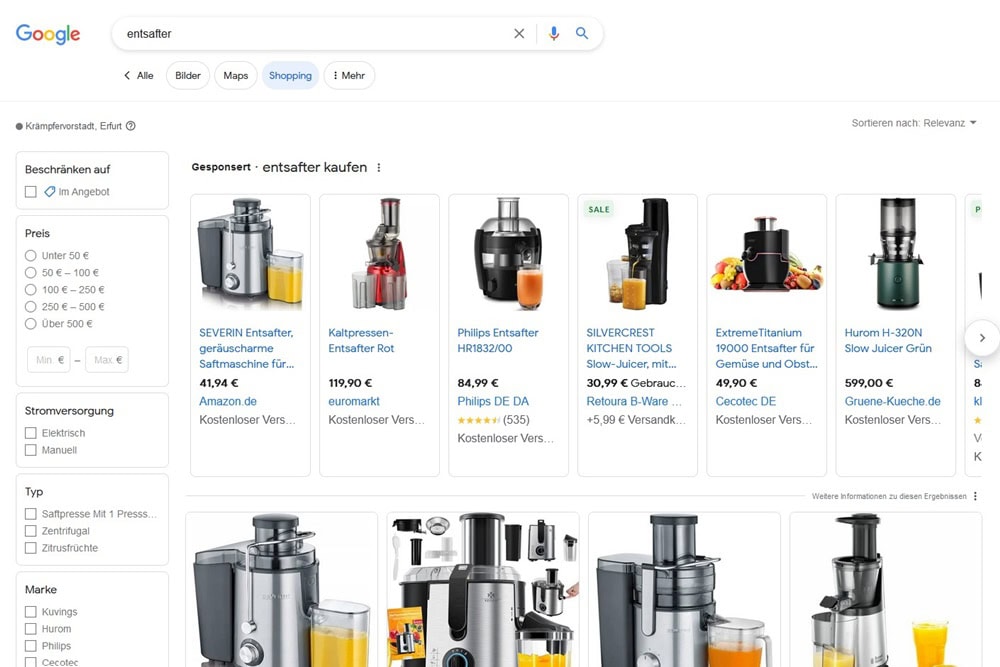The image size is (1000, 667).
Task: Click the Min. € price input
Action: tap(48, 360)
